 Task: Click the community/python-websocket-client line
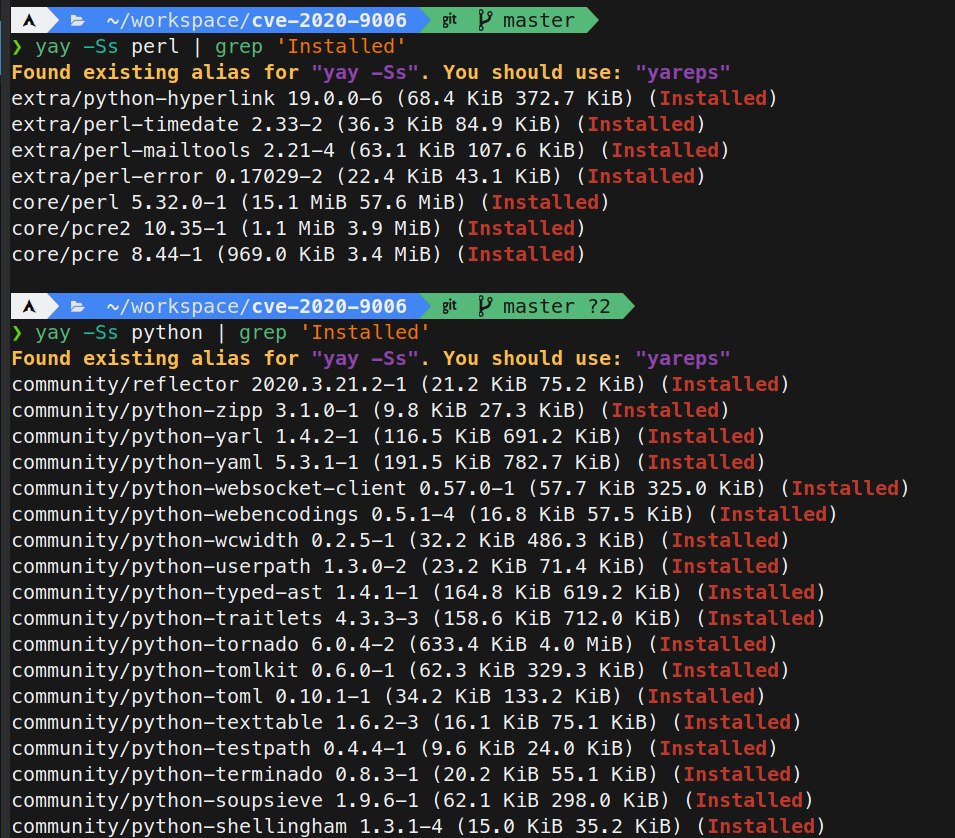coord(460,488)
